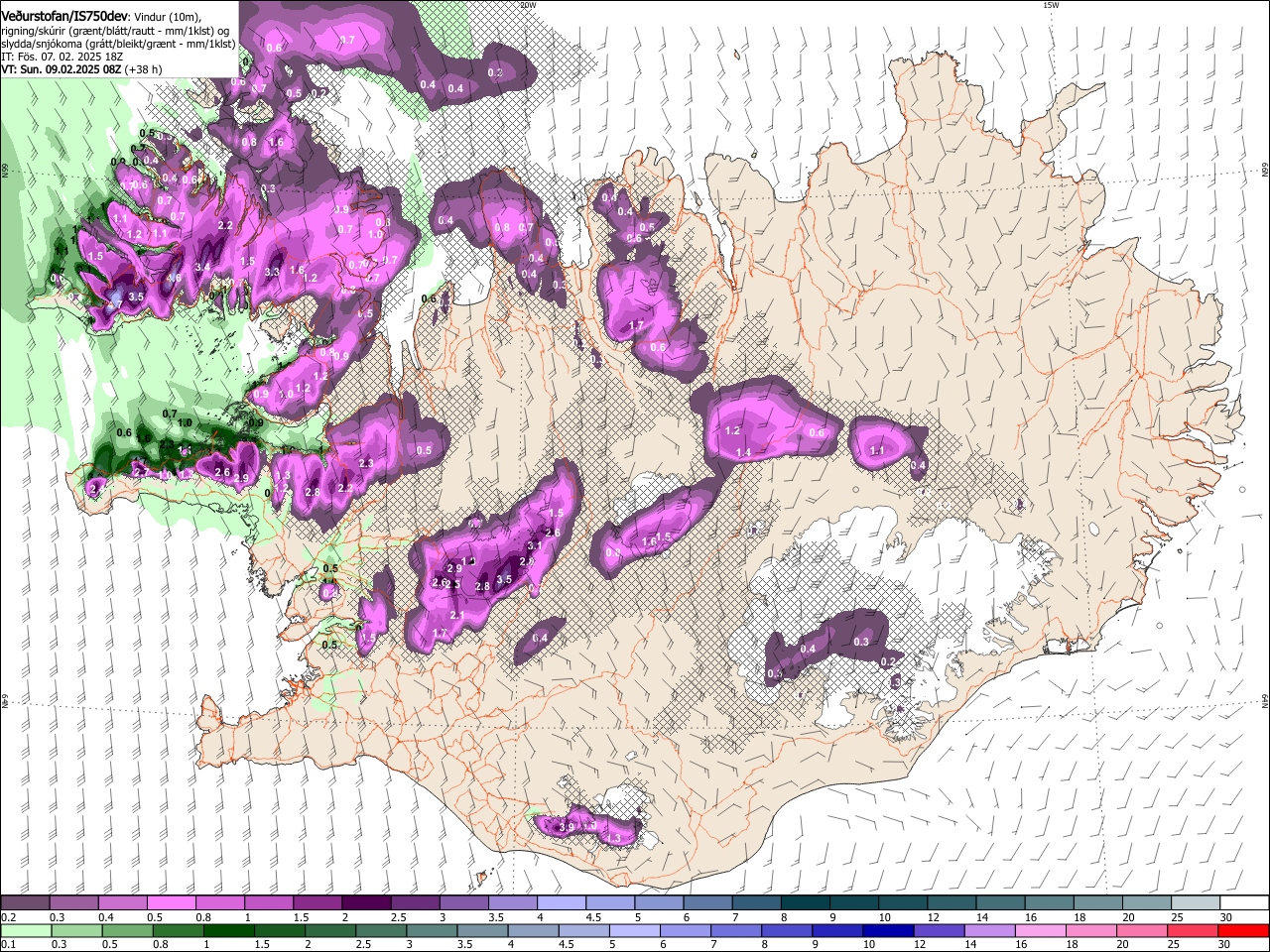The image size is (1270, 952).
Task: Click the '12' label in the bottom legend row
Action: point(920,944)
